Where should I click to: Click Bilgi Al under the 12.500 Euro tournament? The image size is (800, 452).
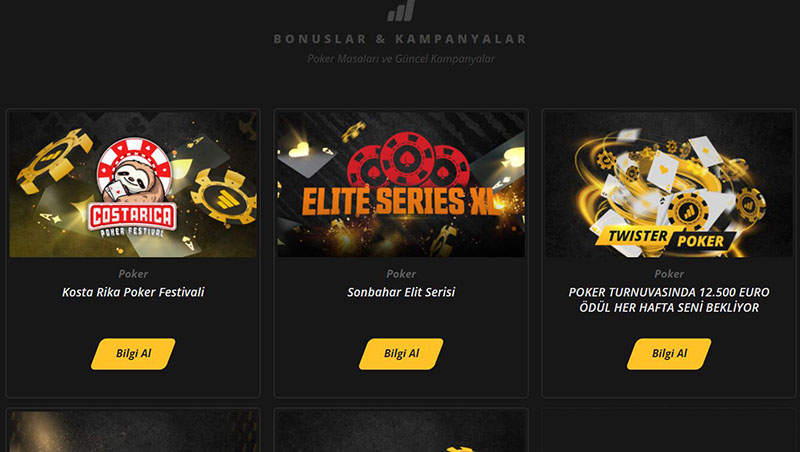click(669, 354)
